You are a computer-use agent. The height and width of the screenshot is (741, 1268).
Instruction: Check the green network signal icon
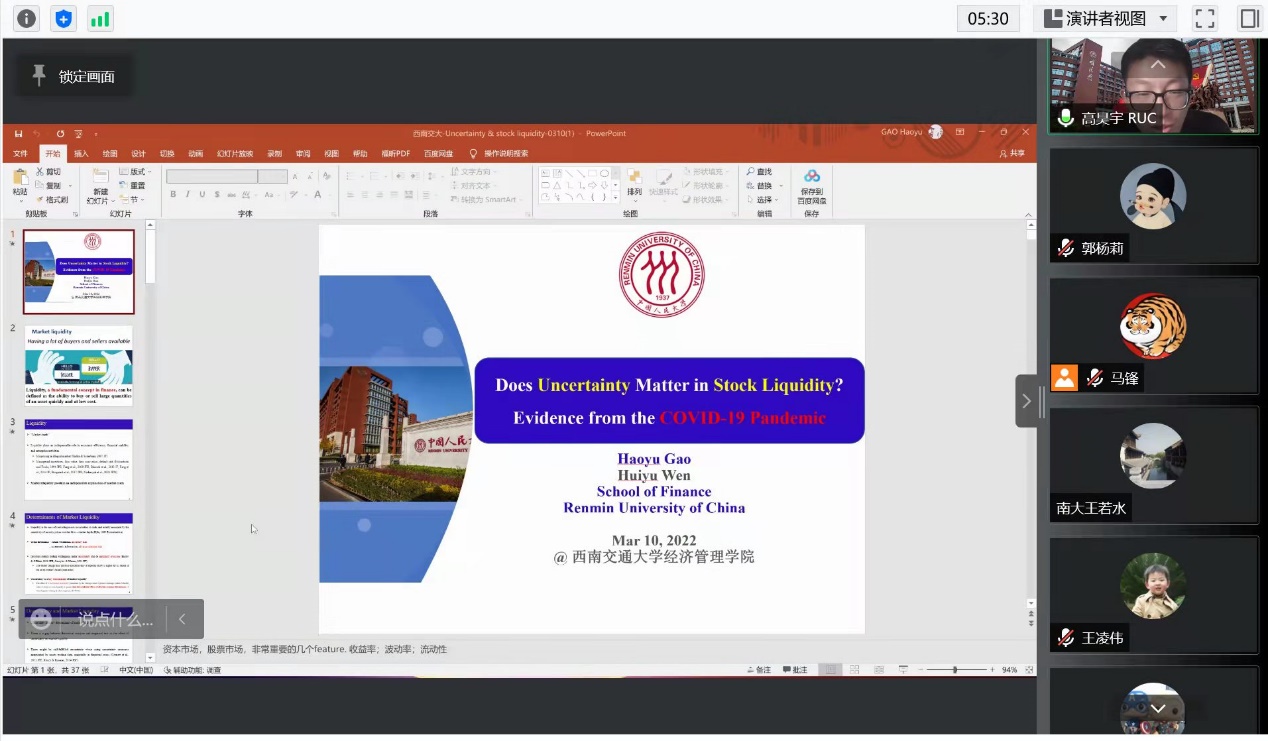click(100, 18)
